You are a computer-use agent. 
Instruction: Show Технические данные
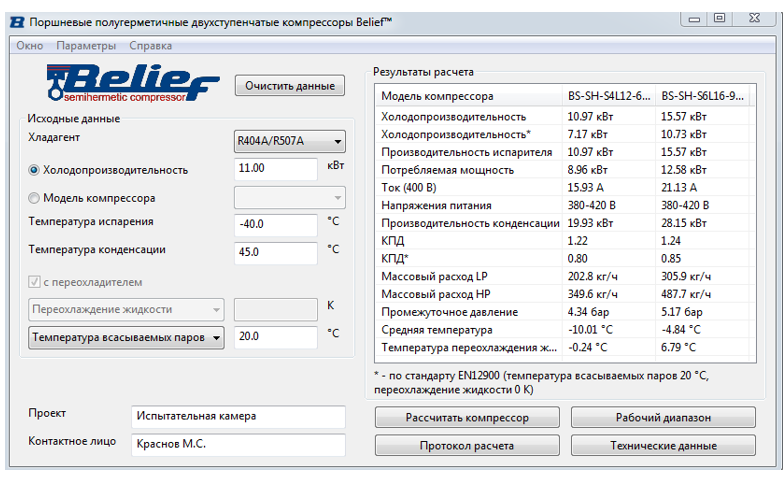(663, 445)
